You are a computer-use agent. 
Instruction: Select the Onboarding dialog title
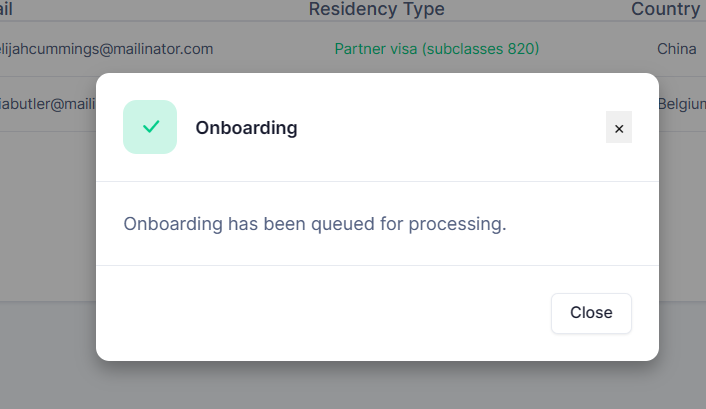[x=246, y=128]
